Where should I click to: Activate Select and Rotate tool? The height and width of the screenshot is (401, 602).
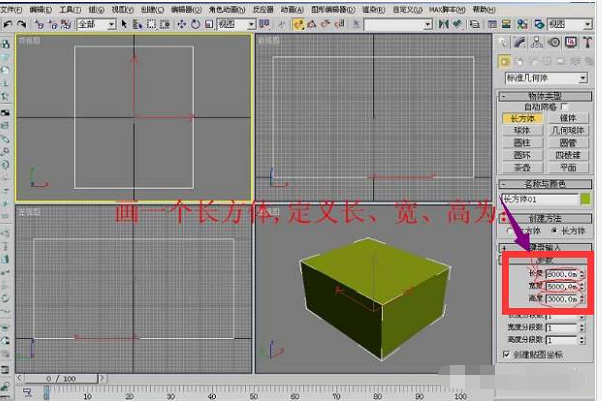[195, 24]
